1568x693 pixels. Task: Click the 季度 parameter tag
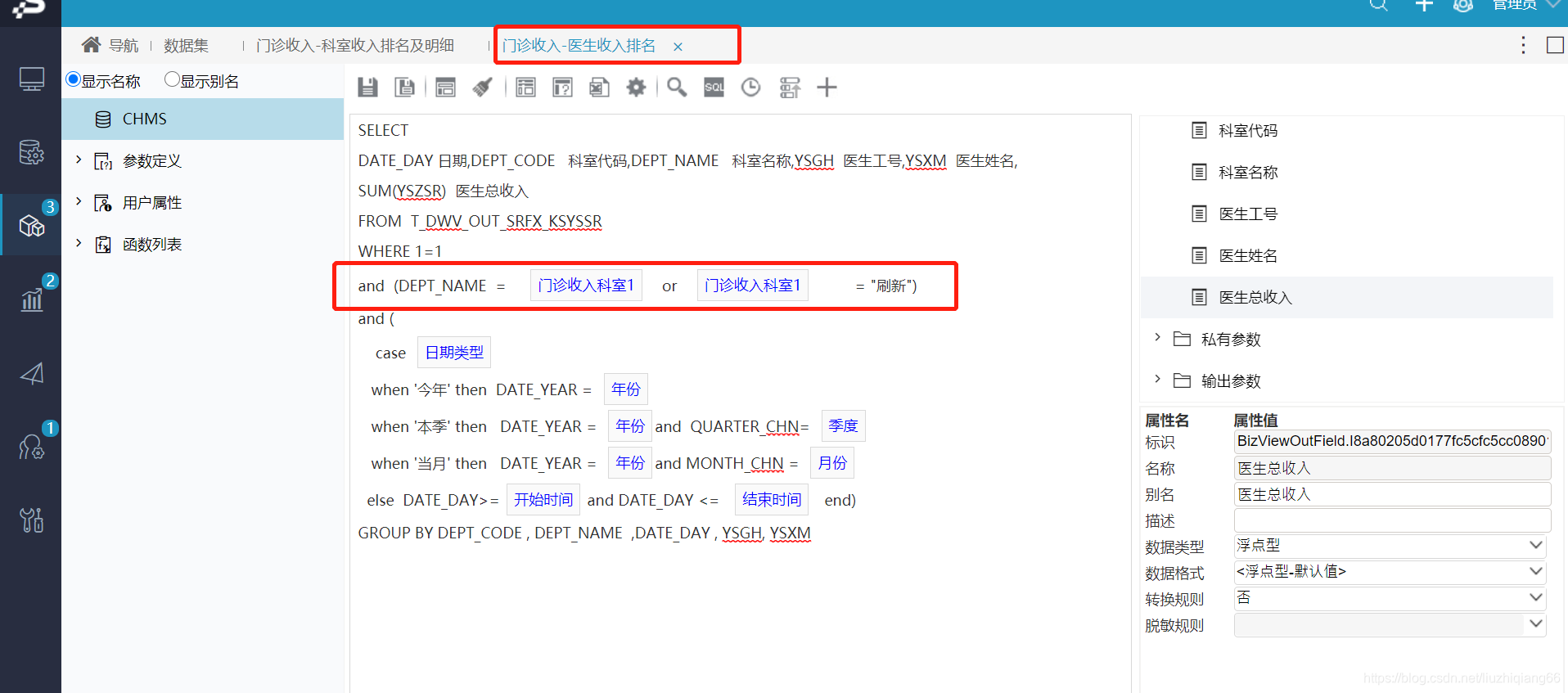tap(843, 426)
